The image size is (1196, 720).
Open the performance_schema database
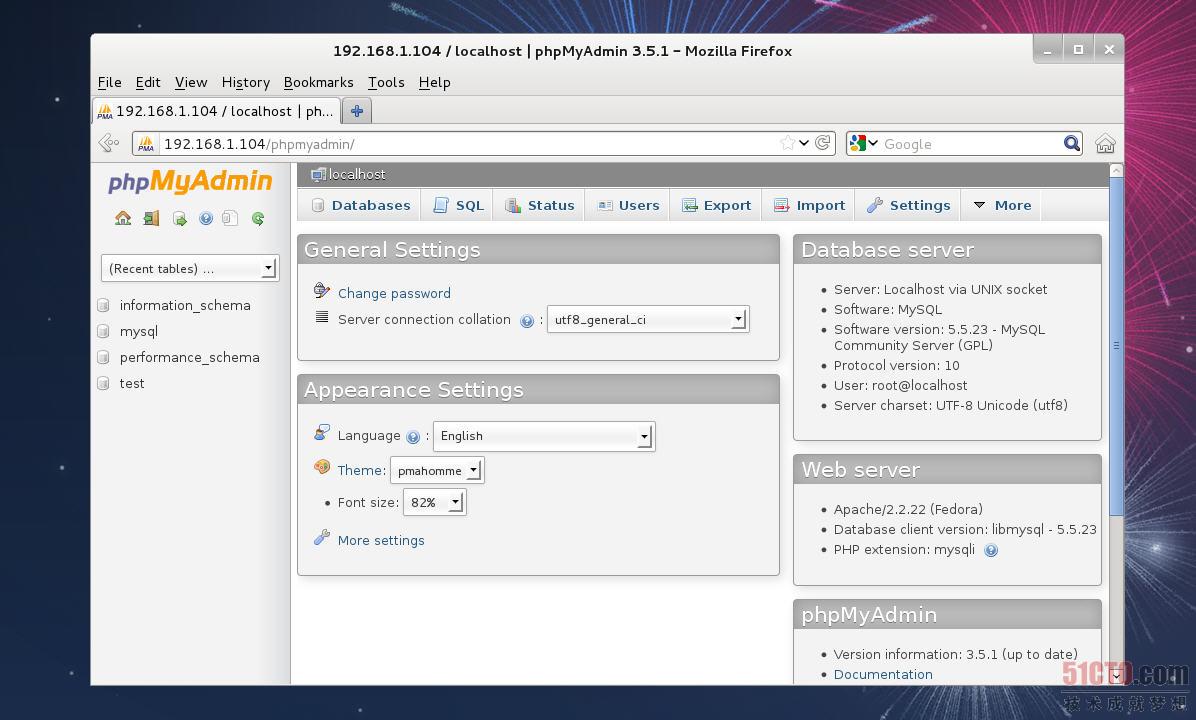pyautogui.click(x=190, y=357)
